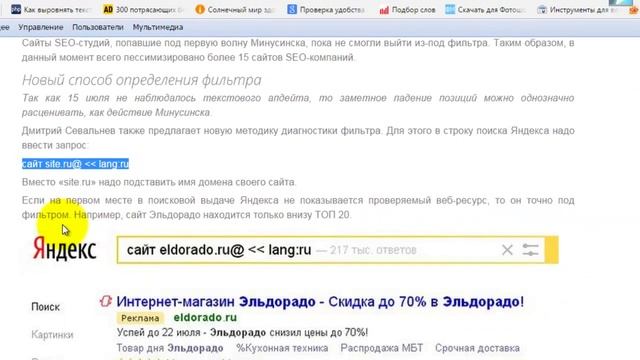Open the 'Подбор слов' bookmark
Image resolution: width=640 pixels, height=360 pixels.
[408, 9]
